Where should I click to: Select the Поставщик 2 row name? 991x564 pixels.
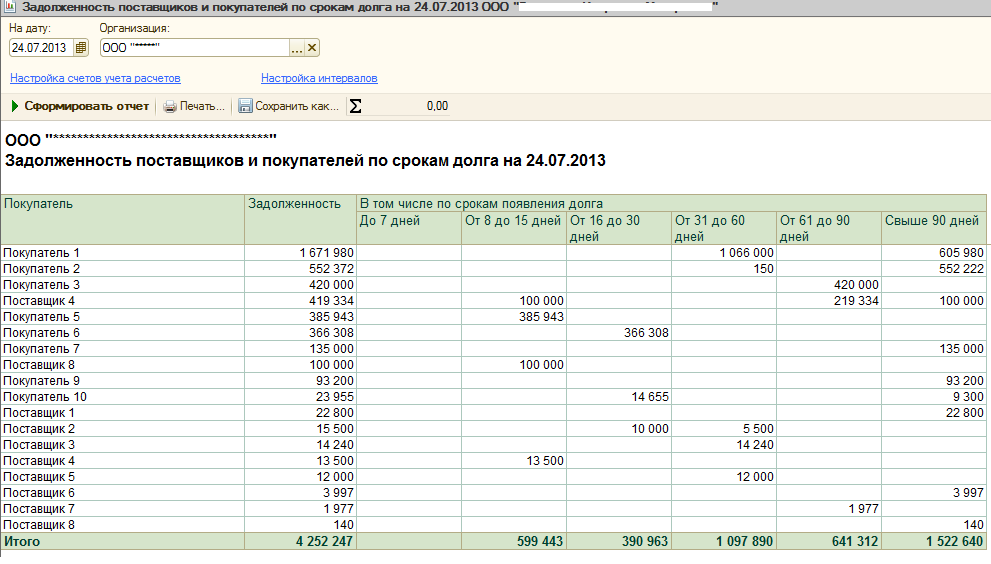point(39,429)
